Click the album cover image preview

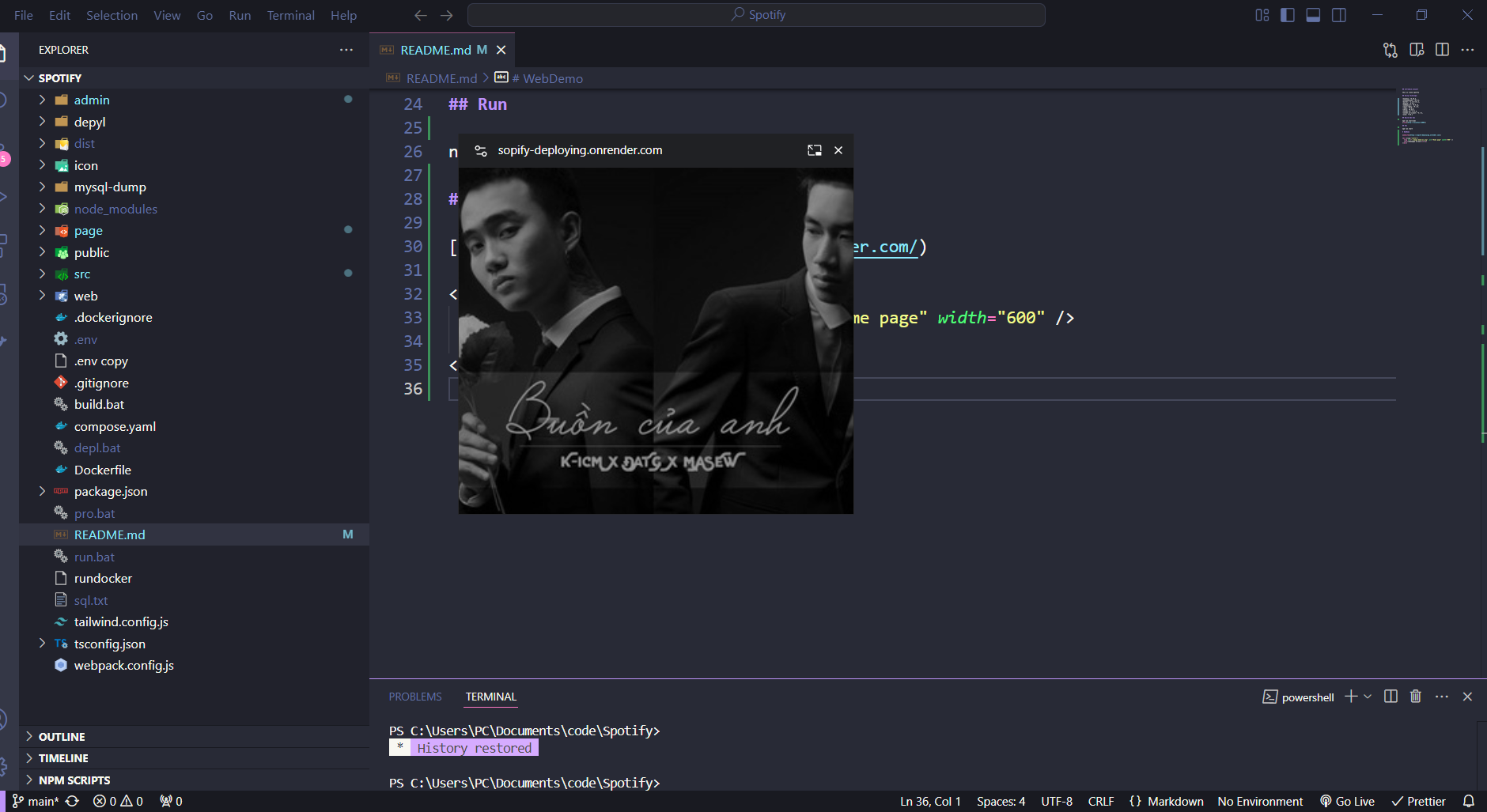click(x=656, y=341)
